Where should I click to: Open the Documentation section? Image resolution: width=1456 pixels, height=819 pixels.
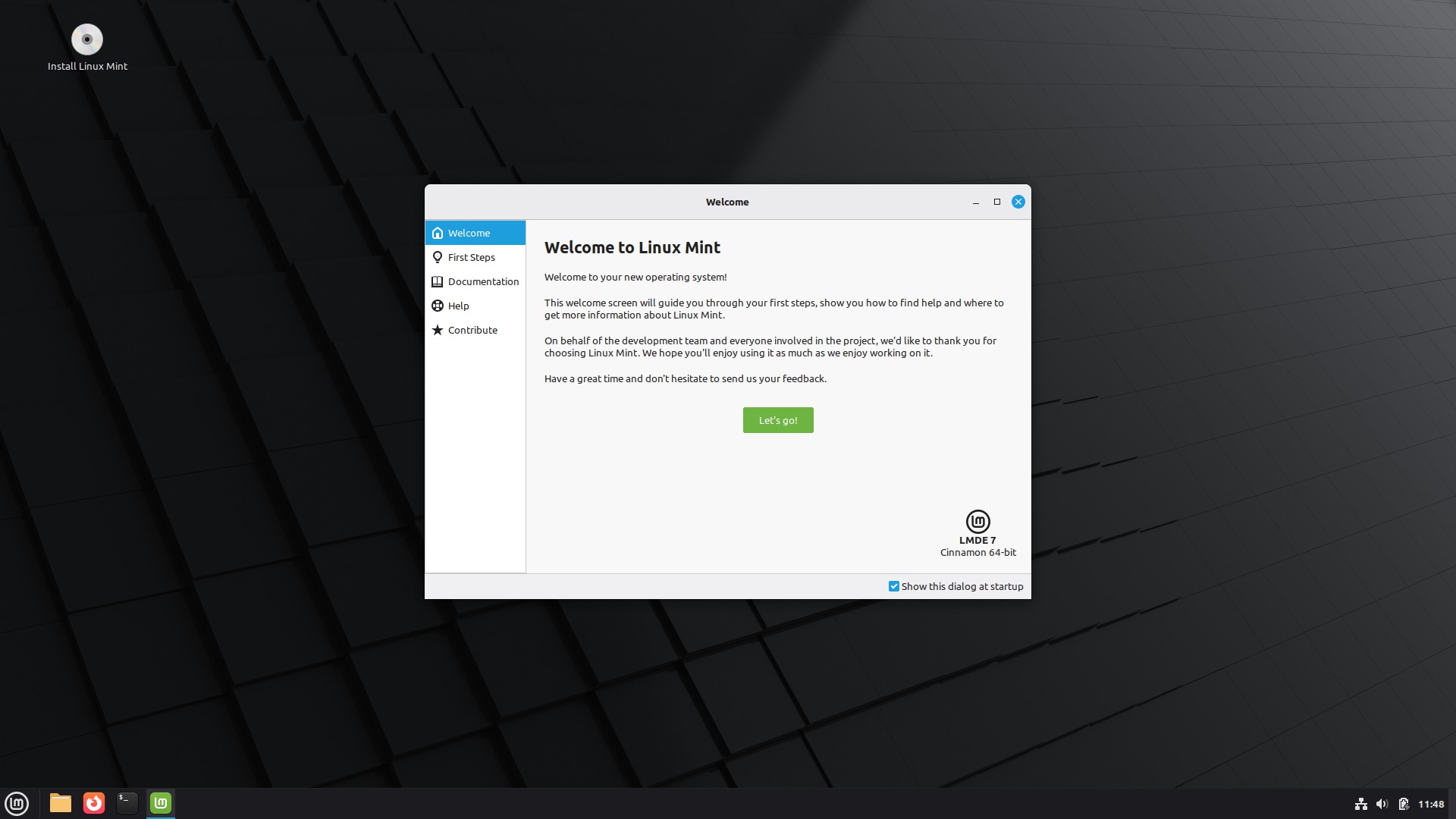482,281
